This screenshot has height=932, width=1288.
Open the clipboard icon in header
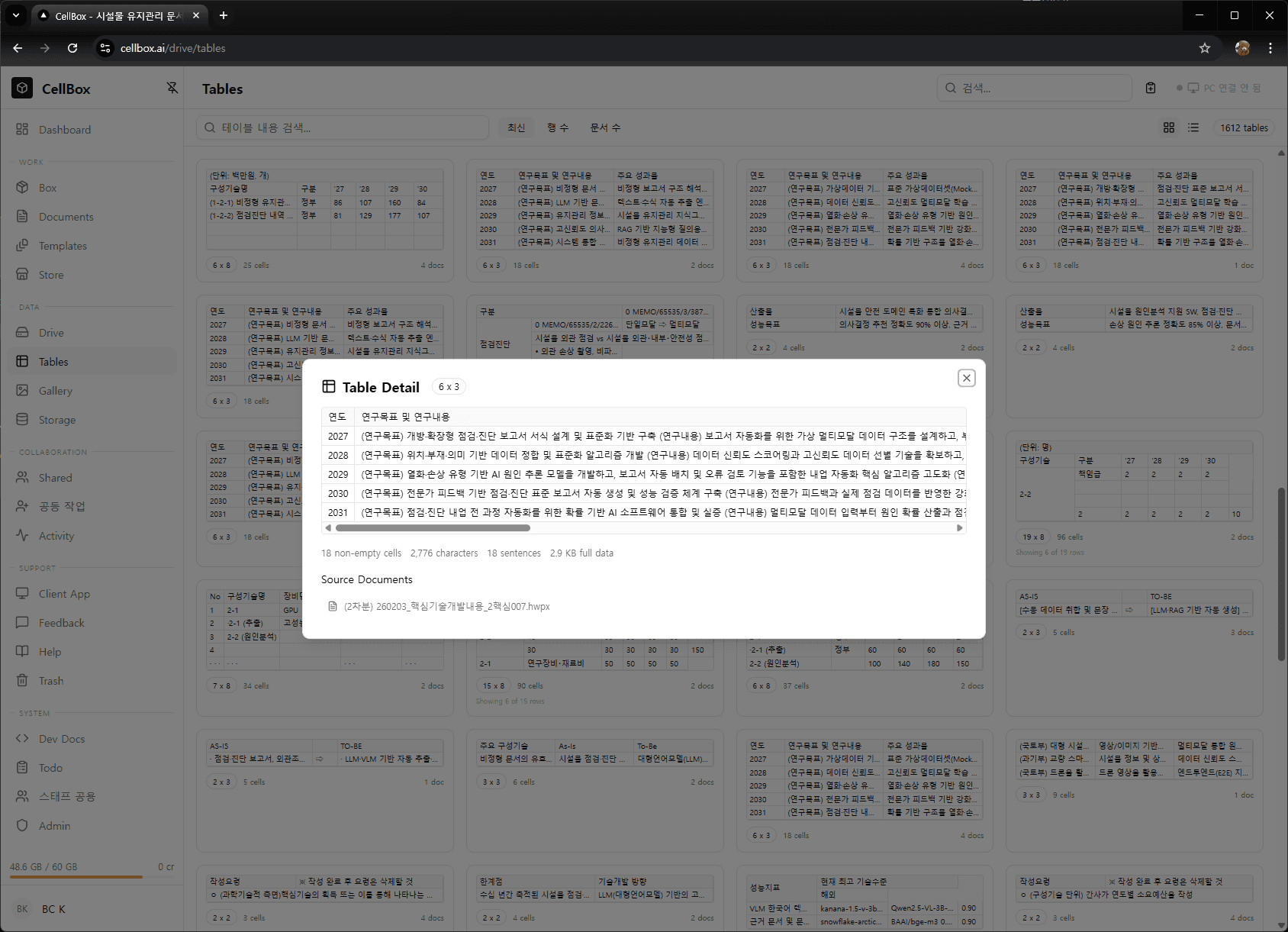pyautogui.click(x=1150, y=88)
